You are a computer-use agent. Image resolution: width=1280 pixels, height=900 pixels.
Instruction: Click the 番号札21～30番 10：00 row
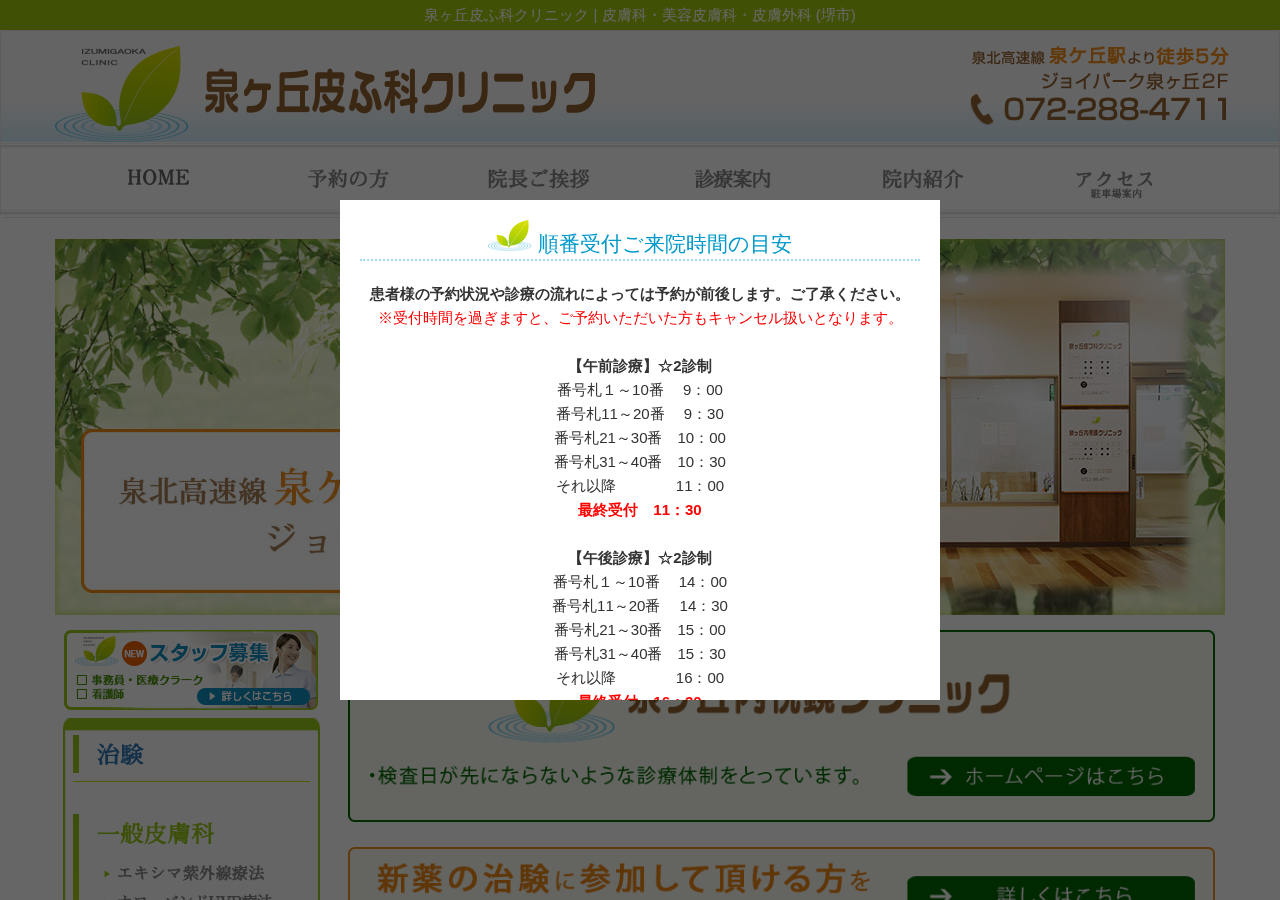640,438
